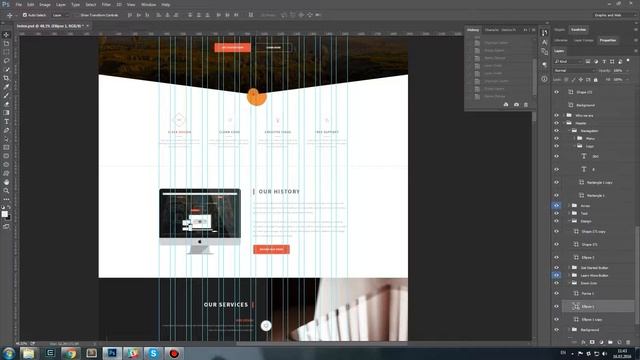
Task: Switch to the Libraries tab
Action: (x=561, y=40)
